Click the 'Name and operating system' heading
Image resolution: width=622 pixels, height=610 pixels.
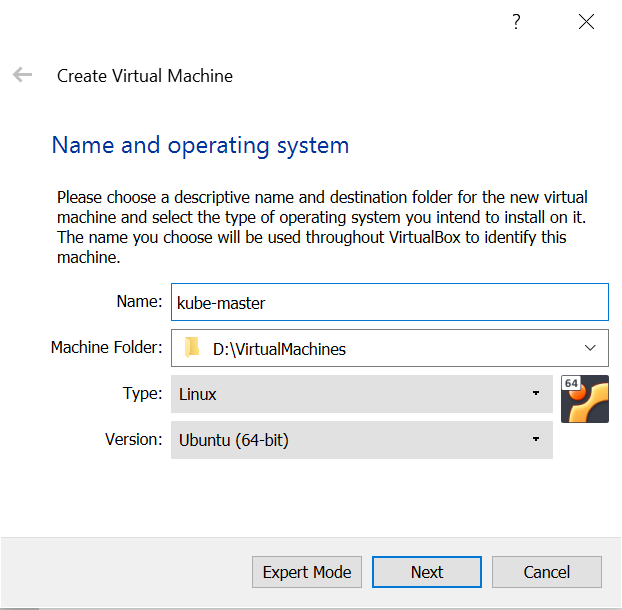point(200,146)
